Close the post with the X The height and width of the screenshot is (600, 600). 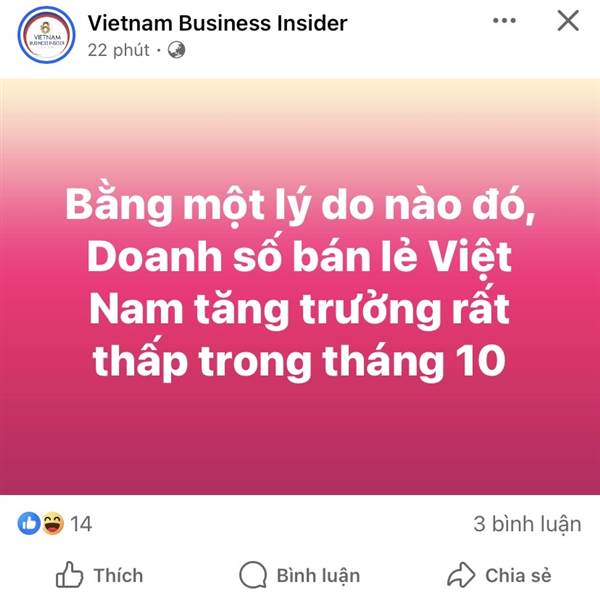pyautogui.click(x=568, y=20)
